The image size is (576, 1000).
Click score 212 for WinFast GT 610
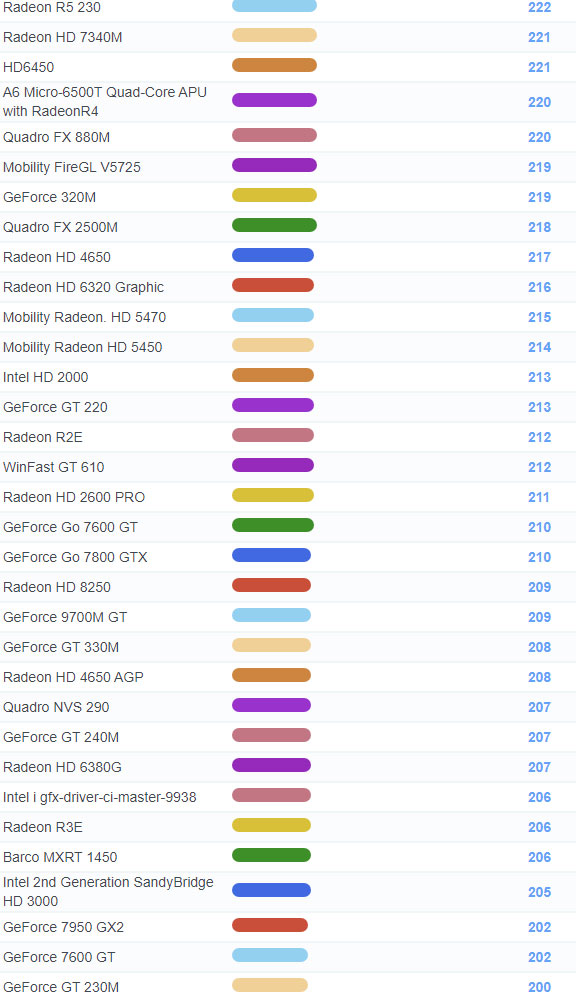[x=540, y=467]
